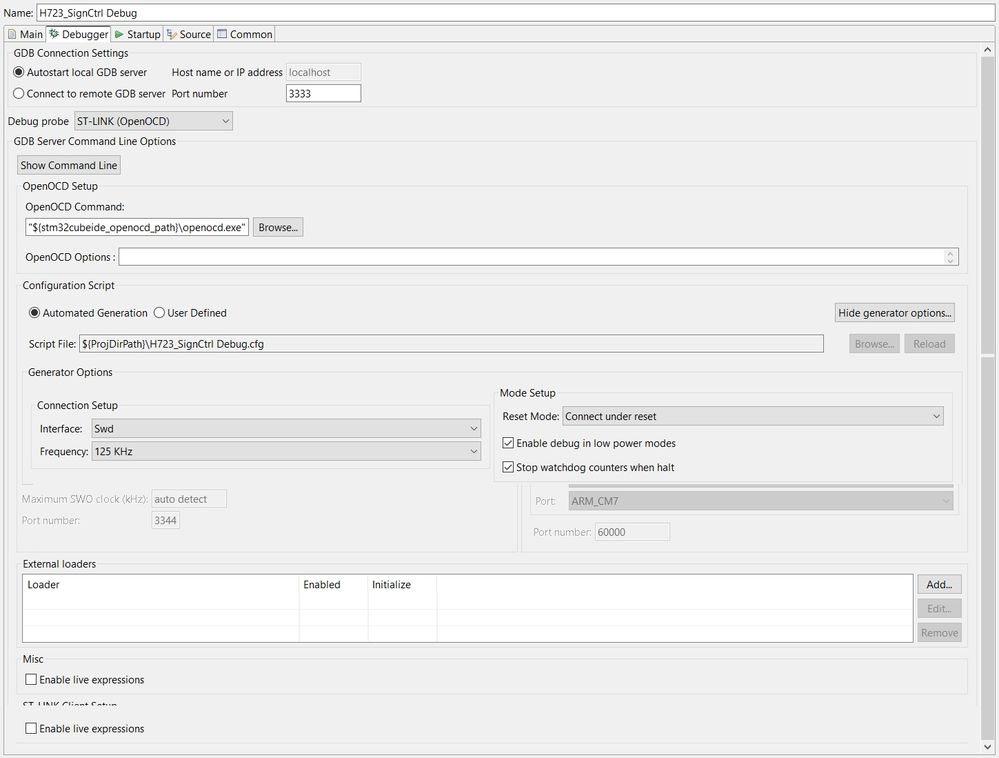Open the Interface dropdown showing Swd

(475, 428)
